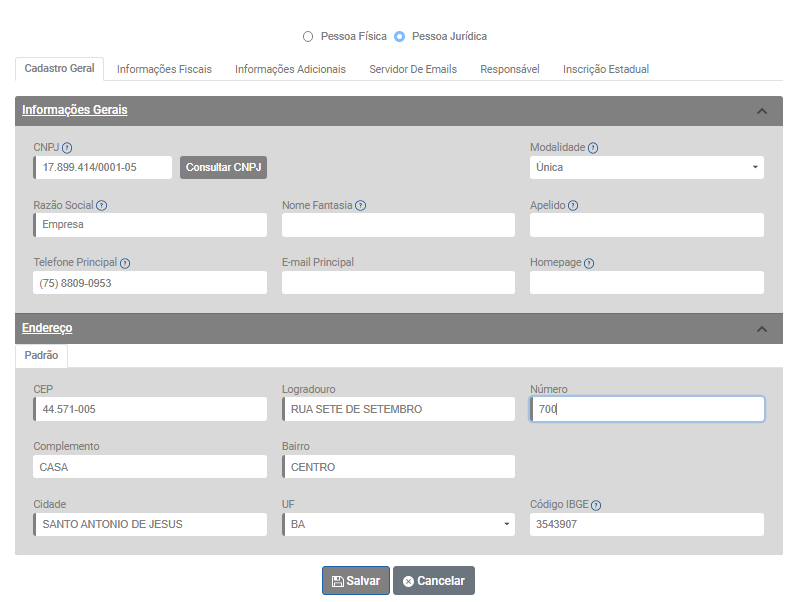This screenshot has height=602, width=801.
Task: Collapse the Endereço section chevron
Action: tap(762, 329)
